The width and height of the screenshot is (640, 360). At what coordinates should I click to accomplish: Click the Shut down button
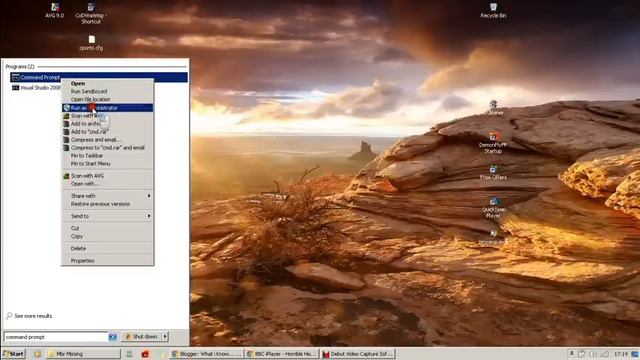pos(142,336)
